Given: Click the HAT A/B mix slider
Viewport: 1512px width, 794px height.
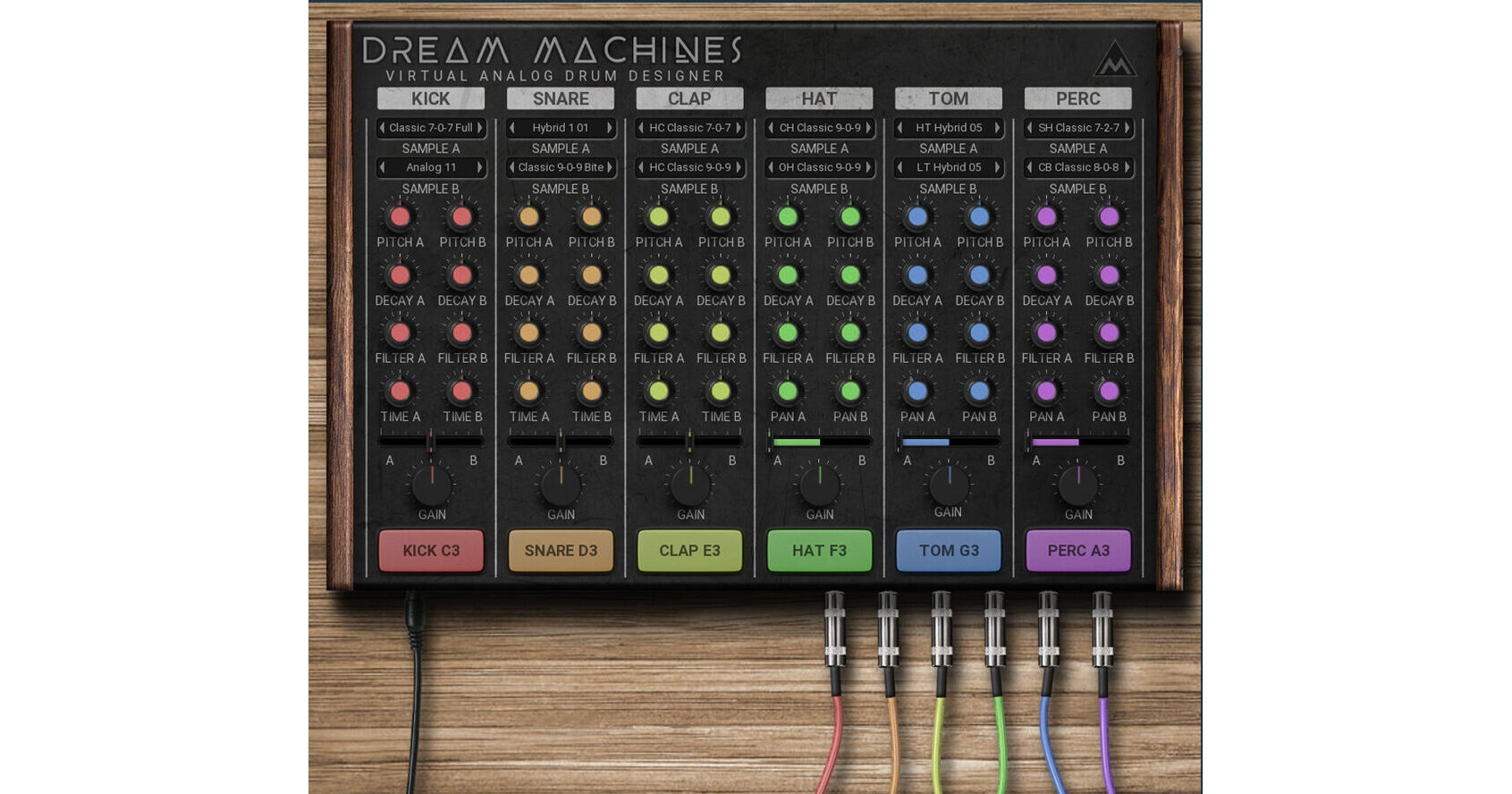Looking at the screenshot, I should 820,441.
